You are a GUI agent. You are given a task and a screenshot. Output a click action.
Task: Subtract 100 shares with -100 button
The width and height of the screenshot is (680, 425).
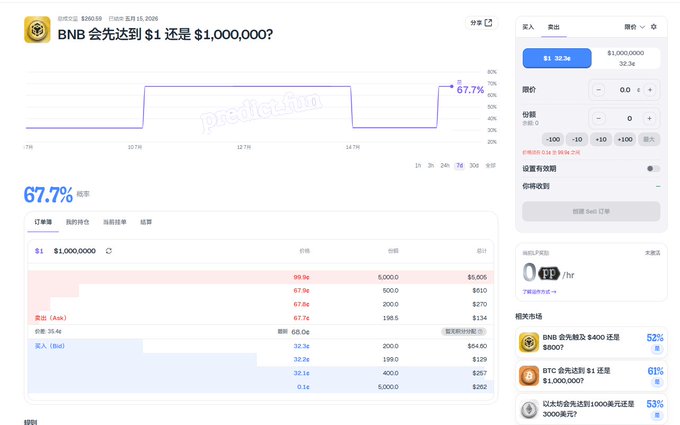(x=553, y=139)
